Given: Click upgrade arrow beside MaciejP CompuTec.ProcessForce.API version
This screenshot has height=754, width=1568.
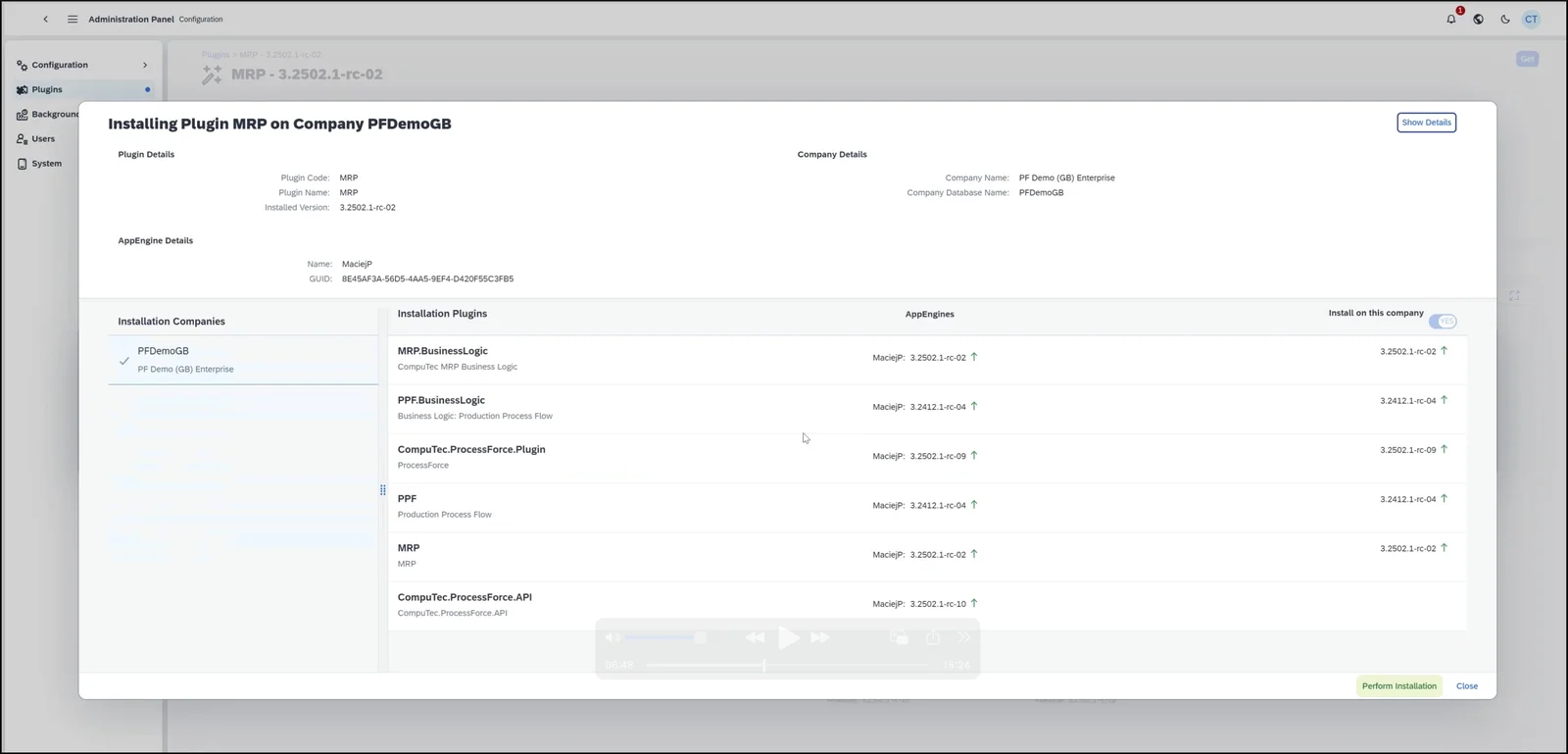Looking at the screenshot, I should (974, 603).
